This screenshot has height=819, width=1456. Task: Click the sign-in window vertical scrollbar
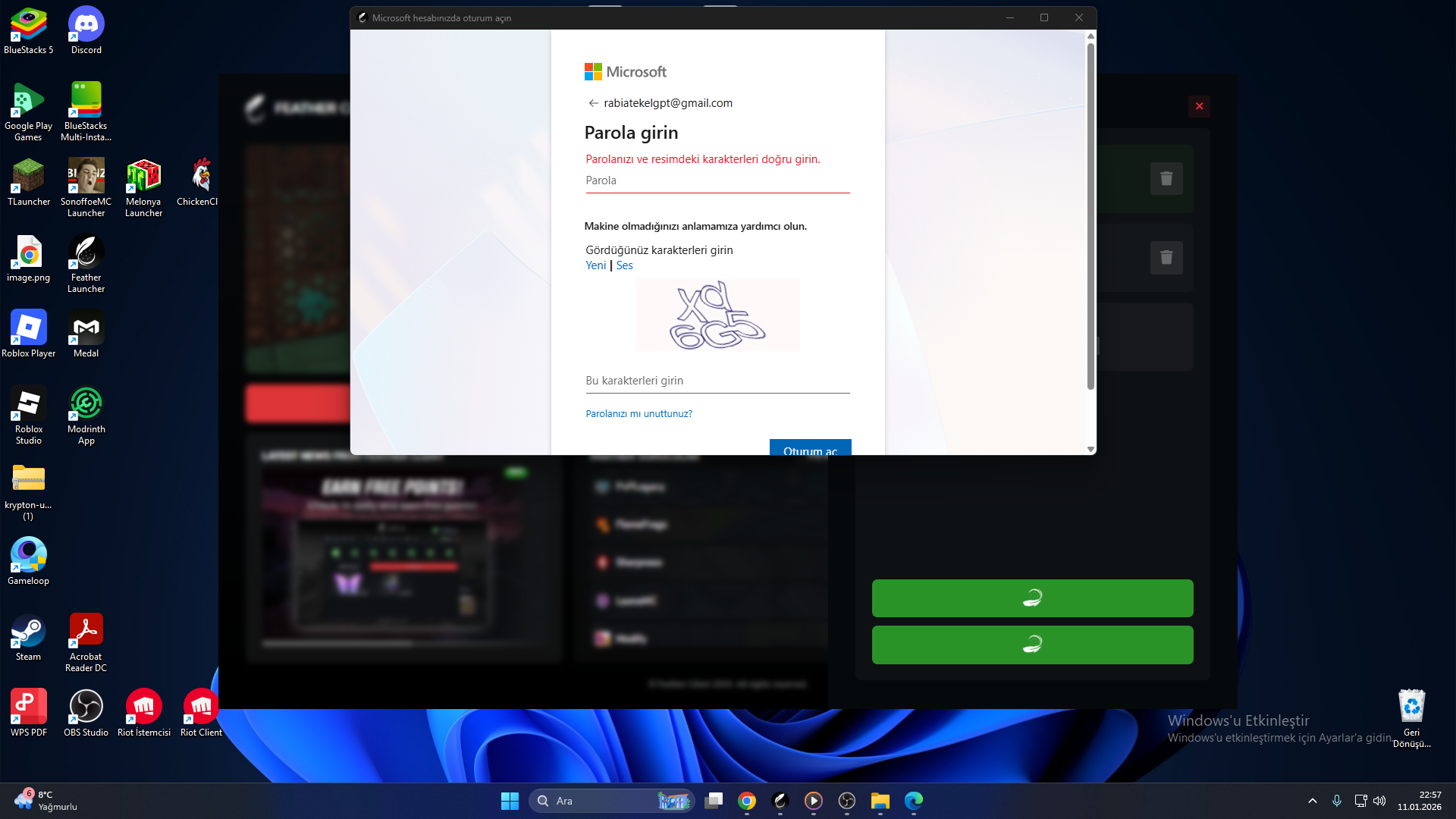(x=1090, y=216)
